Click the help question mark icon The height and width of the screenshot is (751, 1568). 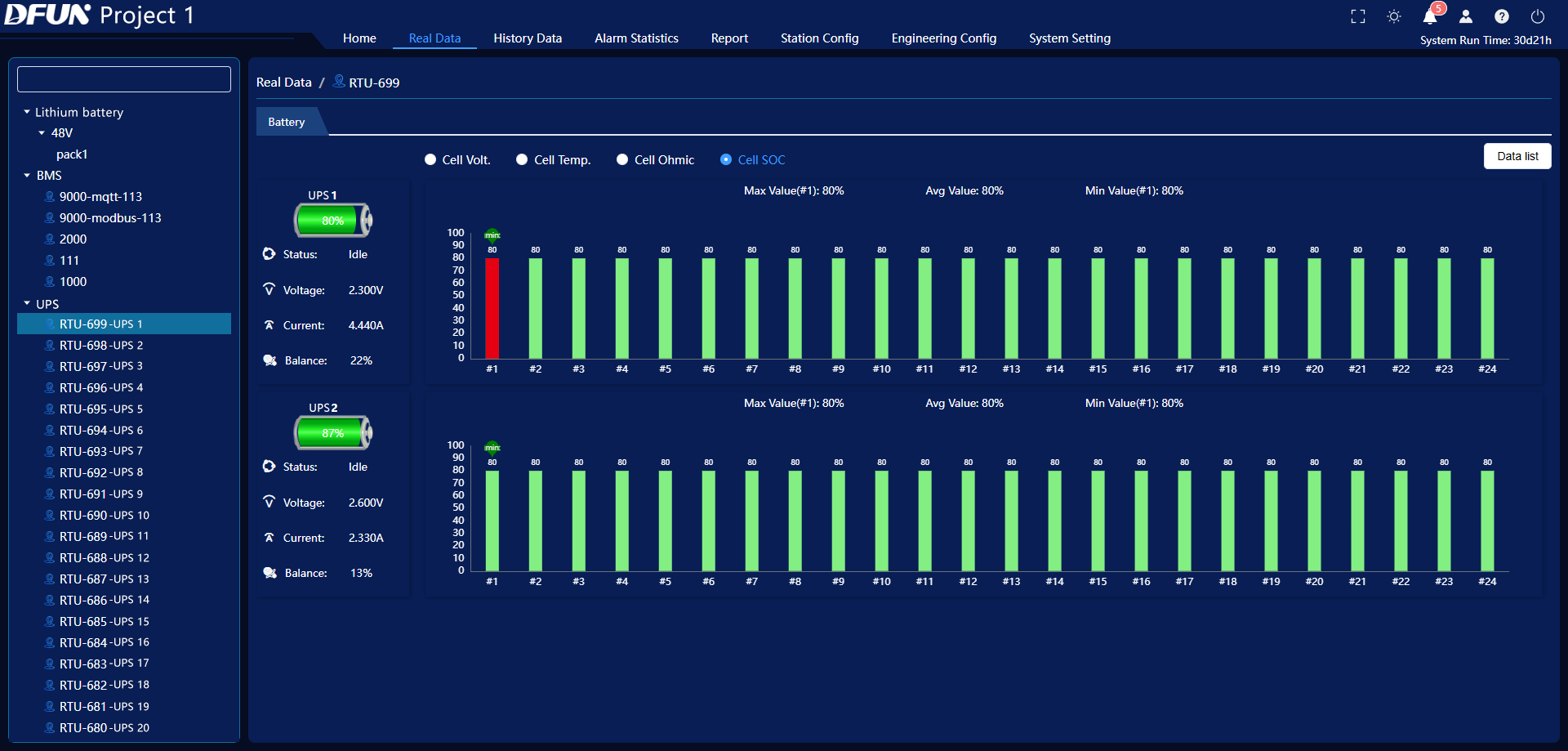(1502, 16)
